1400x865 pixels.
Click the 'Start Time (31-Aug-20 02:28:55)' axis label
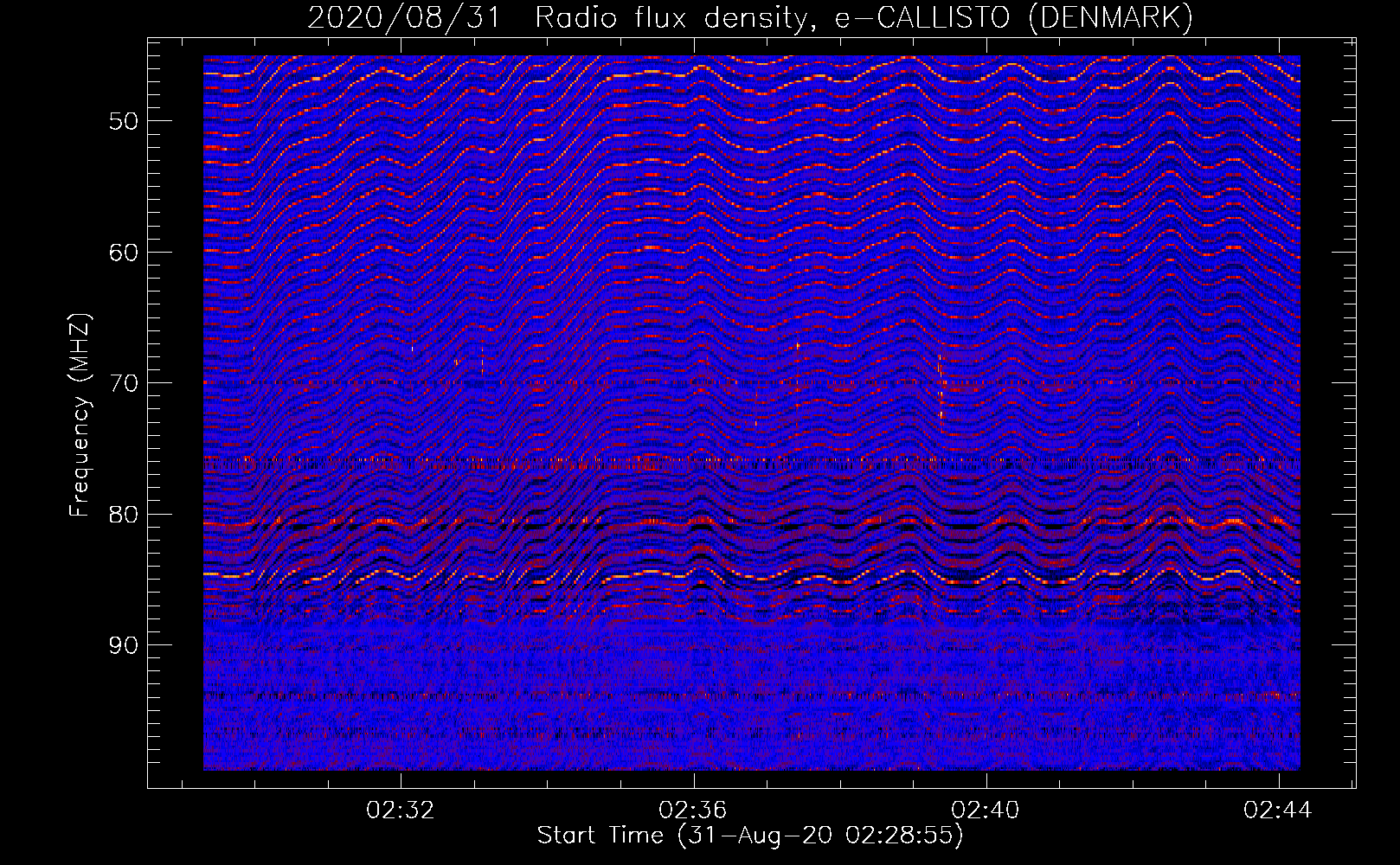tap(750, 836)
